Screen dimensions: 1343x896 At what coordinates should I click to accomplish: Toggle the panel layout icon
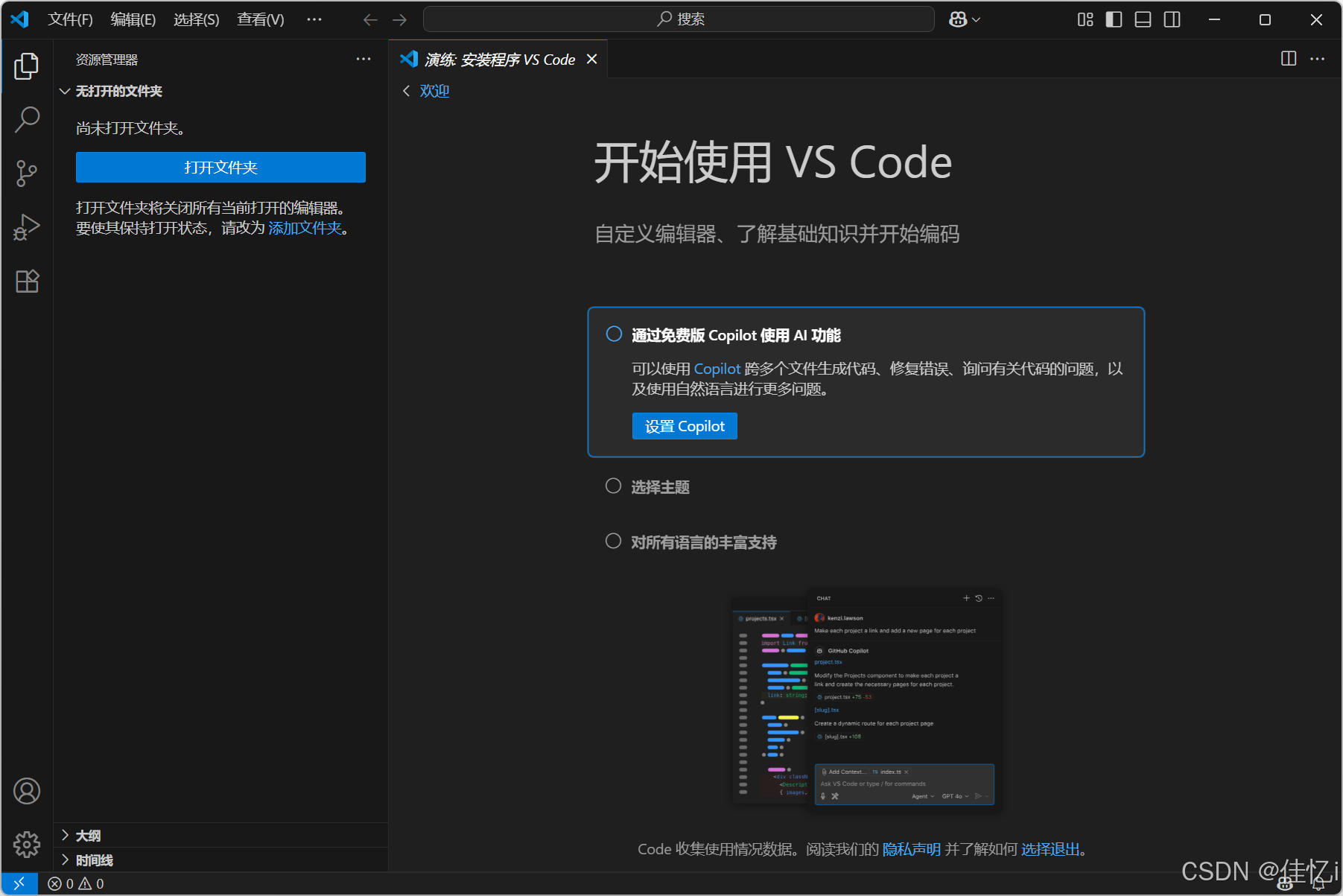point(1142,19)
